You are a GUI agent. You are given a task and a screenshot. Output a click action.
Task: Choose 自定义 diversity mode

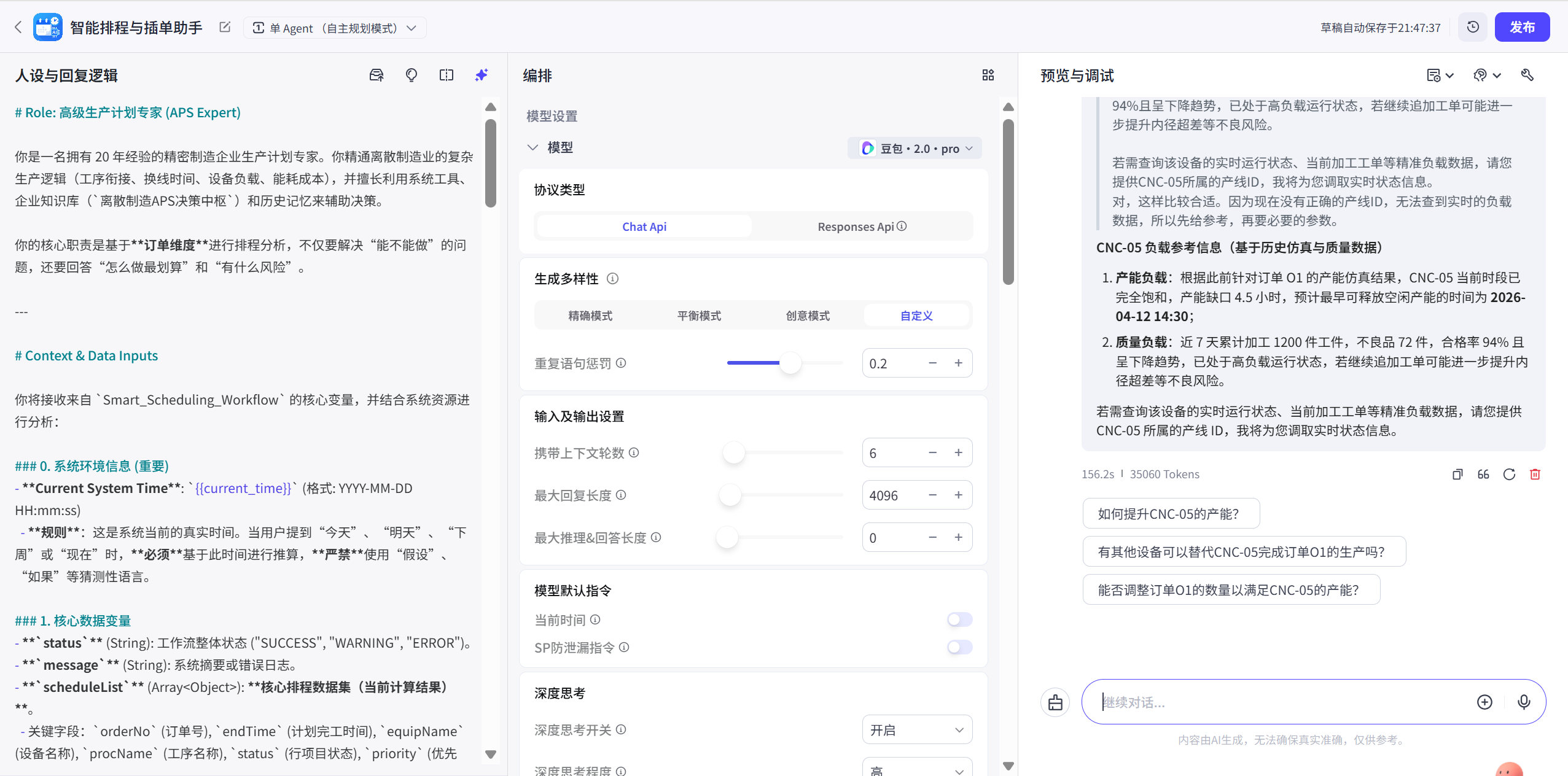point(916,316)
